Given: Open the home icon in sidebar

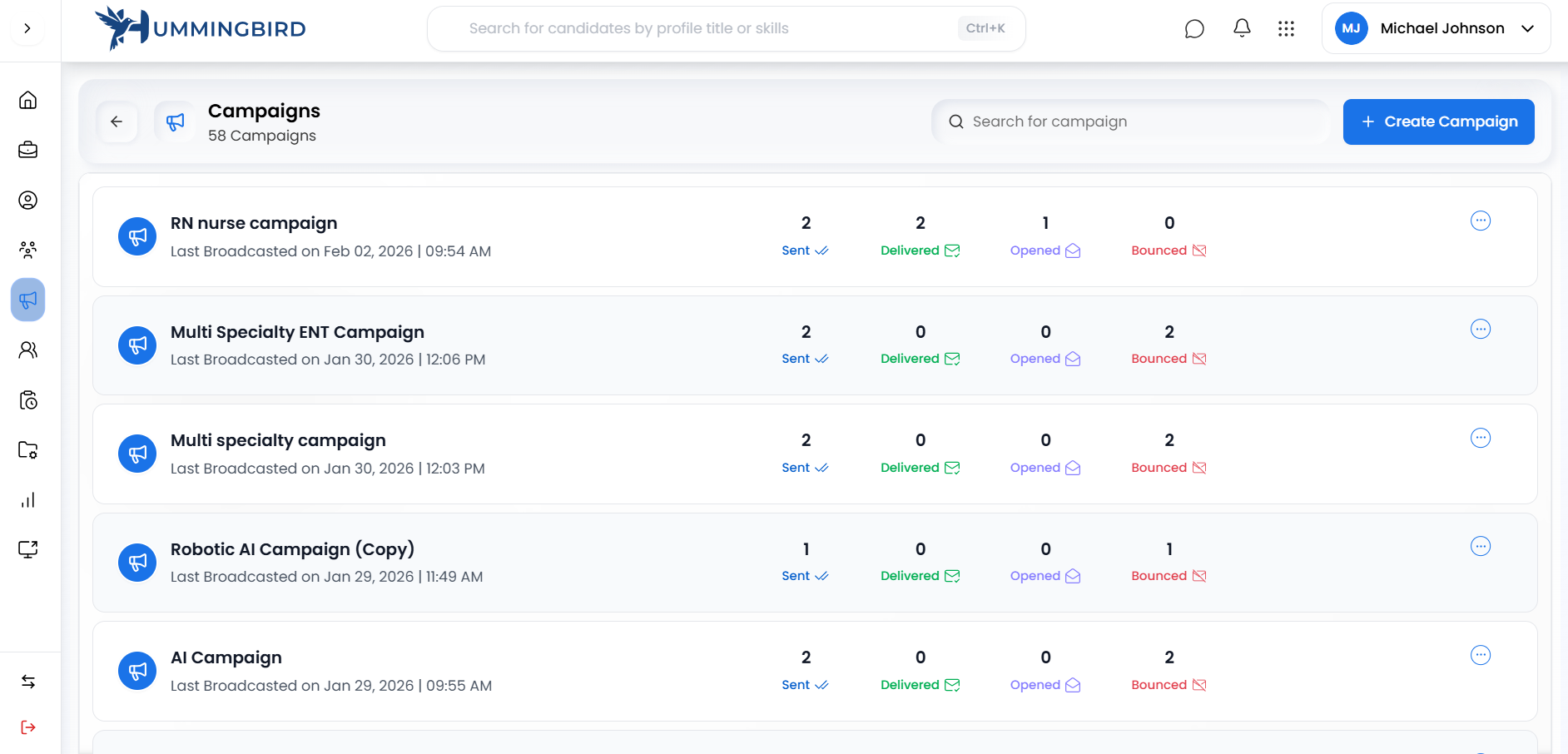Looking at the screenshot, I should (x=27, y=100).
